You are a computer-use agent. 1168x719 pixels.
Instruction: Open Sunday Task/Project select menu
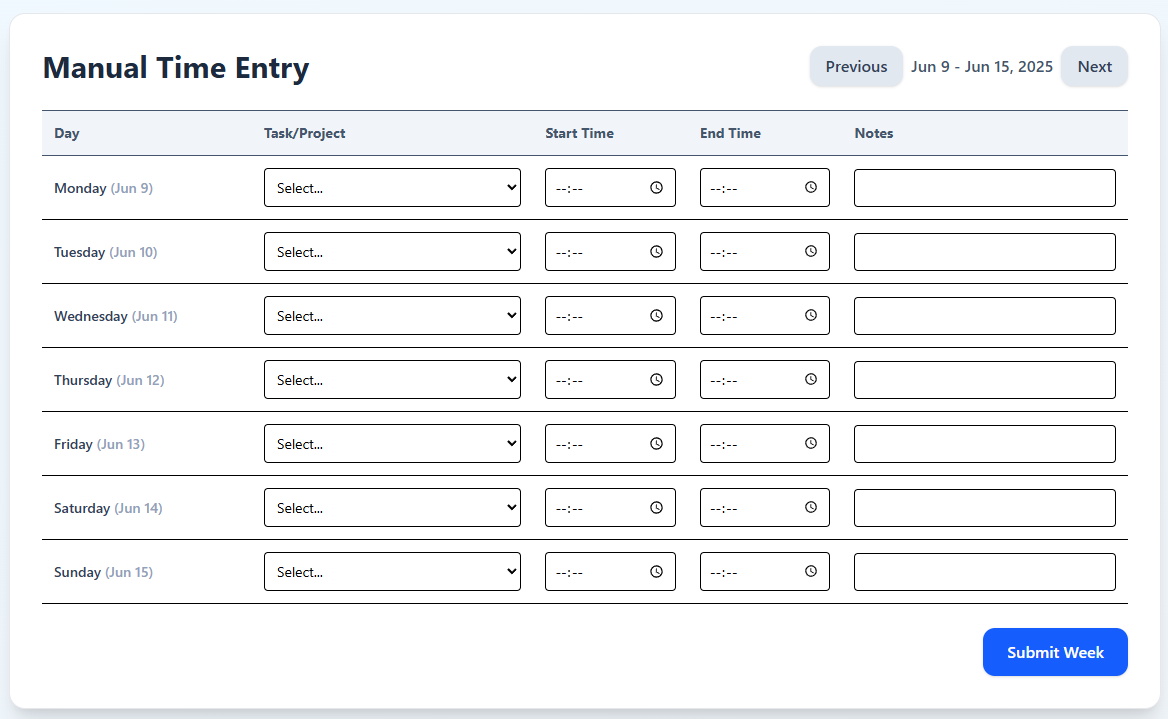tap(392, 572)
